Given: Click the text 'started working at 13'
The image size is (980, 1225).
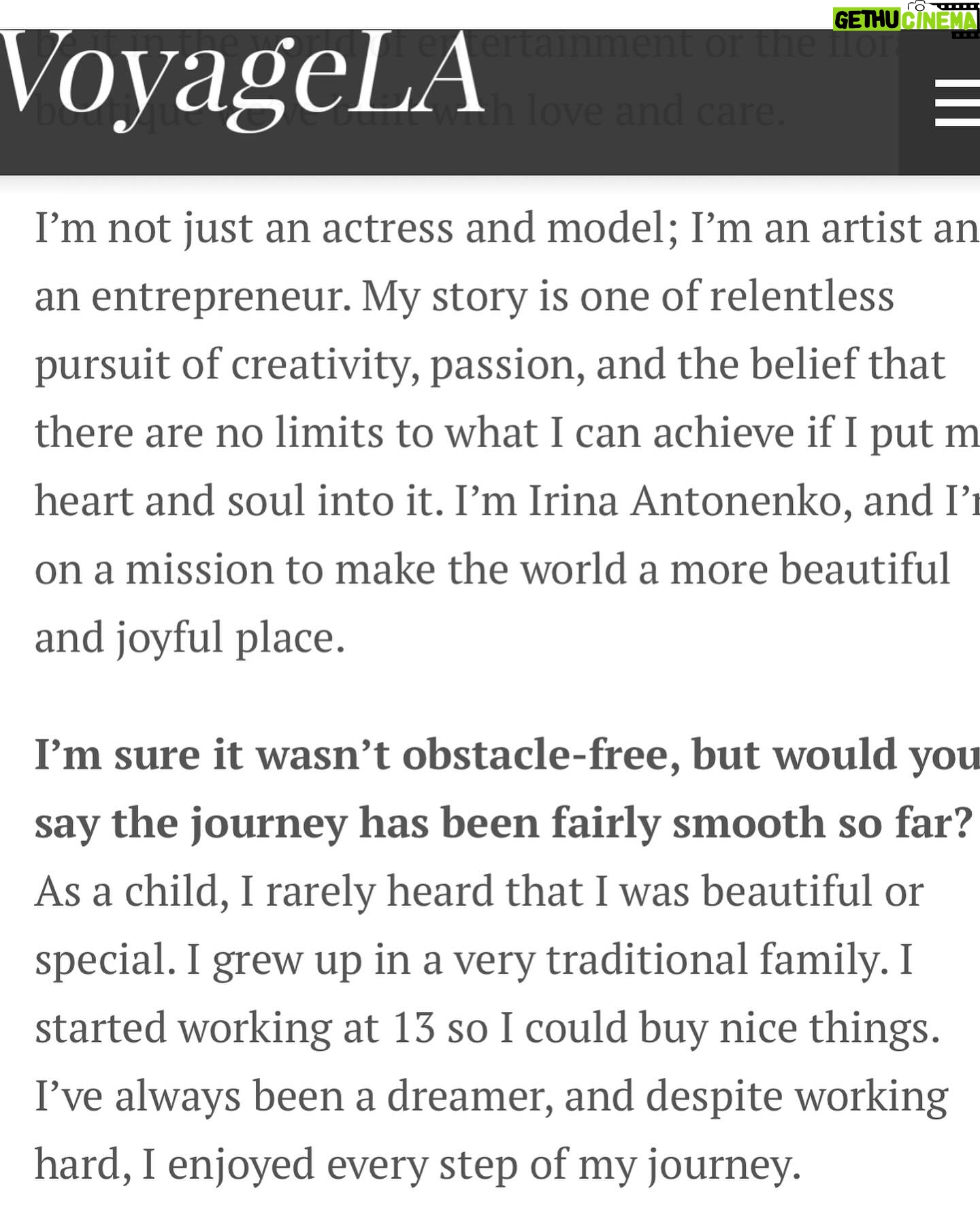Looking at the screenshot, I should click(x=235, y=1028).
